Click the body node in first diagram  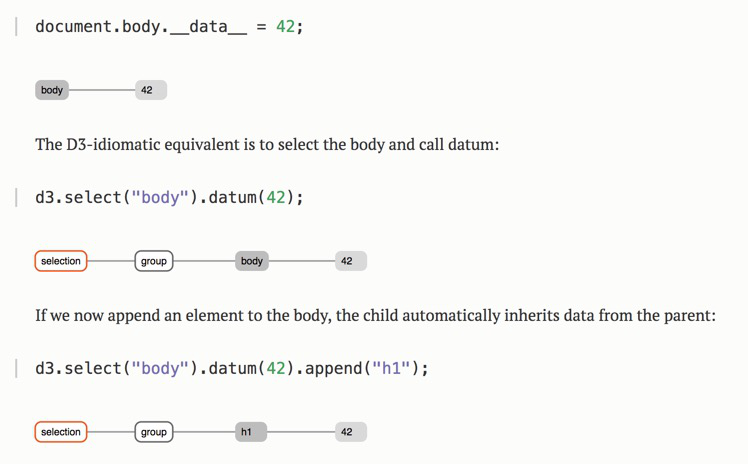pos(52,90)
